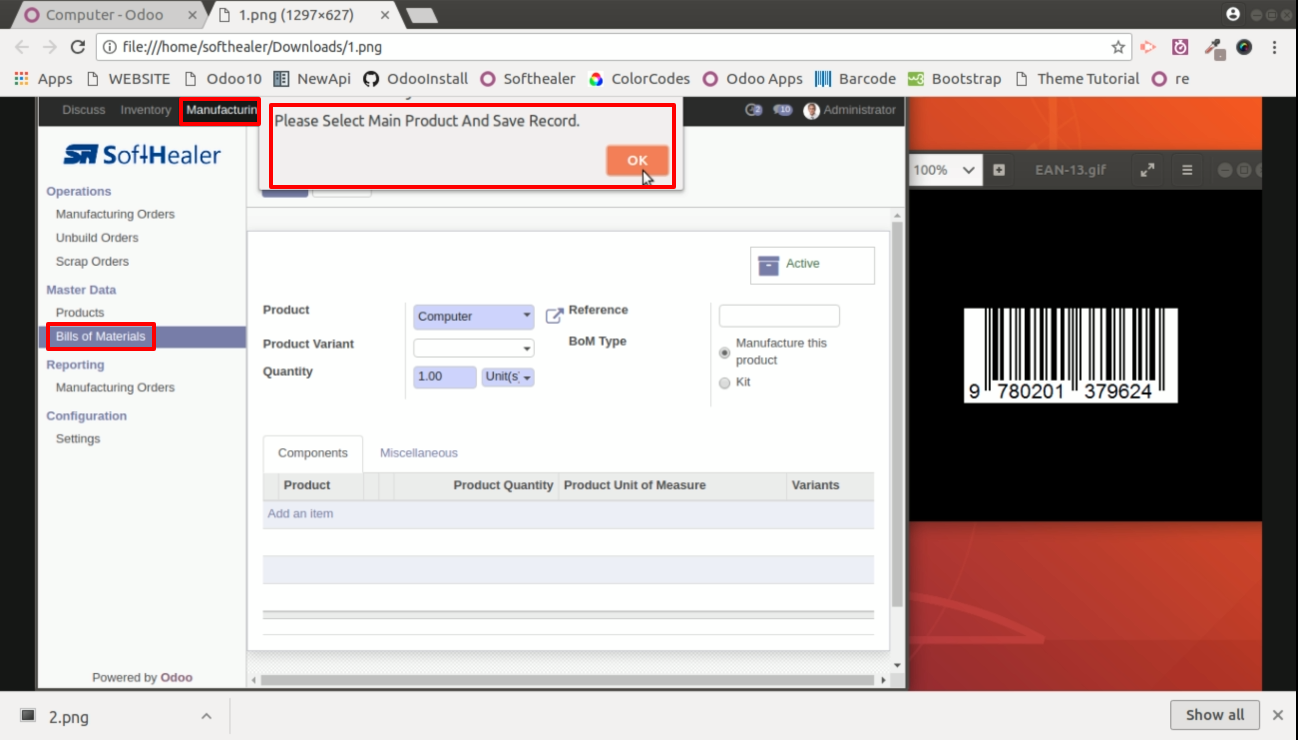Click OK in the warning dialog
The width and height of the screenshot is (1298, 740).
click(637, 160)
